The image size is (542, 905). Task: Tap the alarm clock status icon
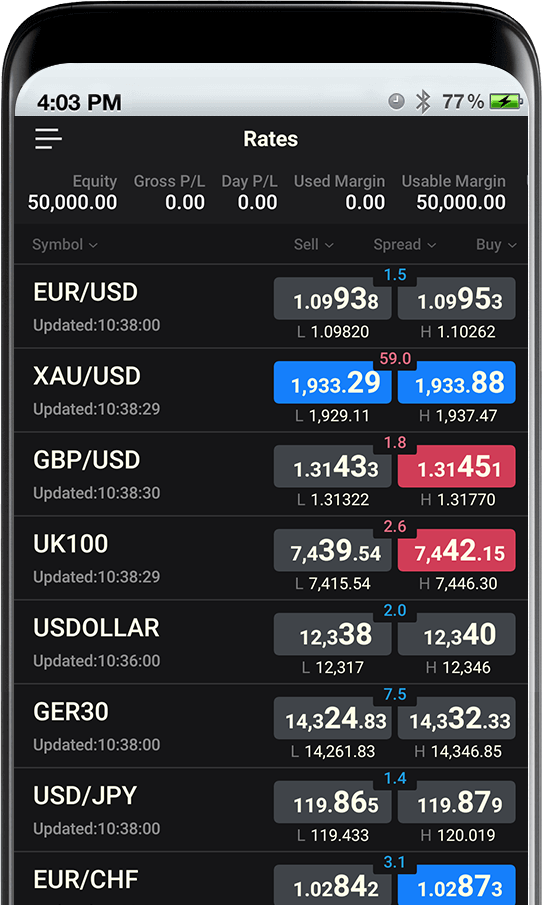click(x=396, y=102)
